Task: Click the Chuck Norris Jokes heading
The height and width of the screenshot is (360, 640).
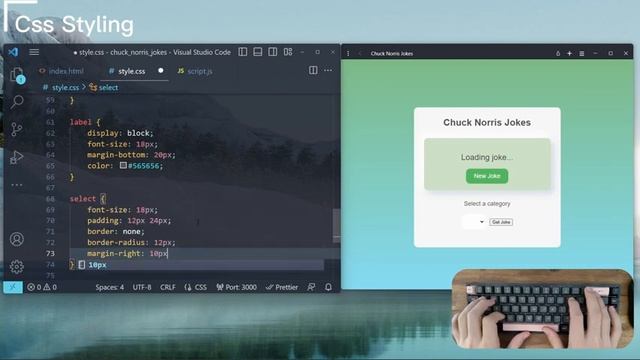Action: coord(487,122)
